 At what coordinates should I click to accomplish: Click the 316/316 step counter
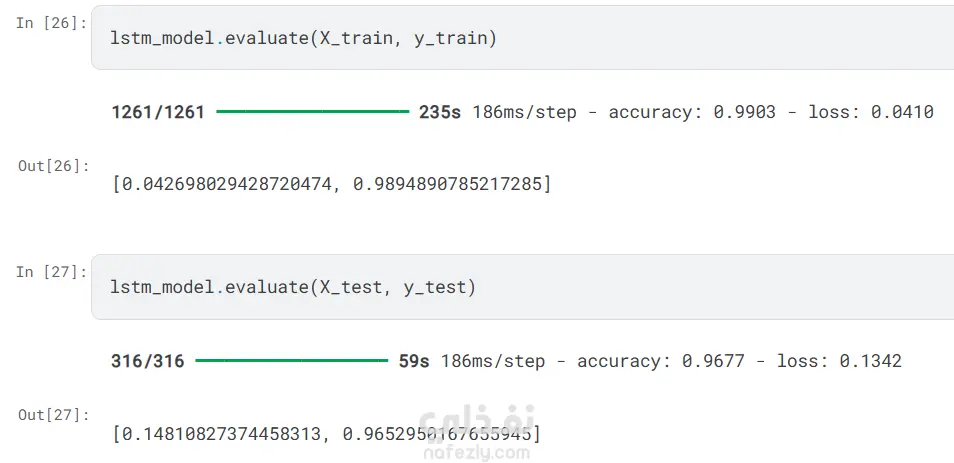tap(148, 361)
